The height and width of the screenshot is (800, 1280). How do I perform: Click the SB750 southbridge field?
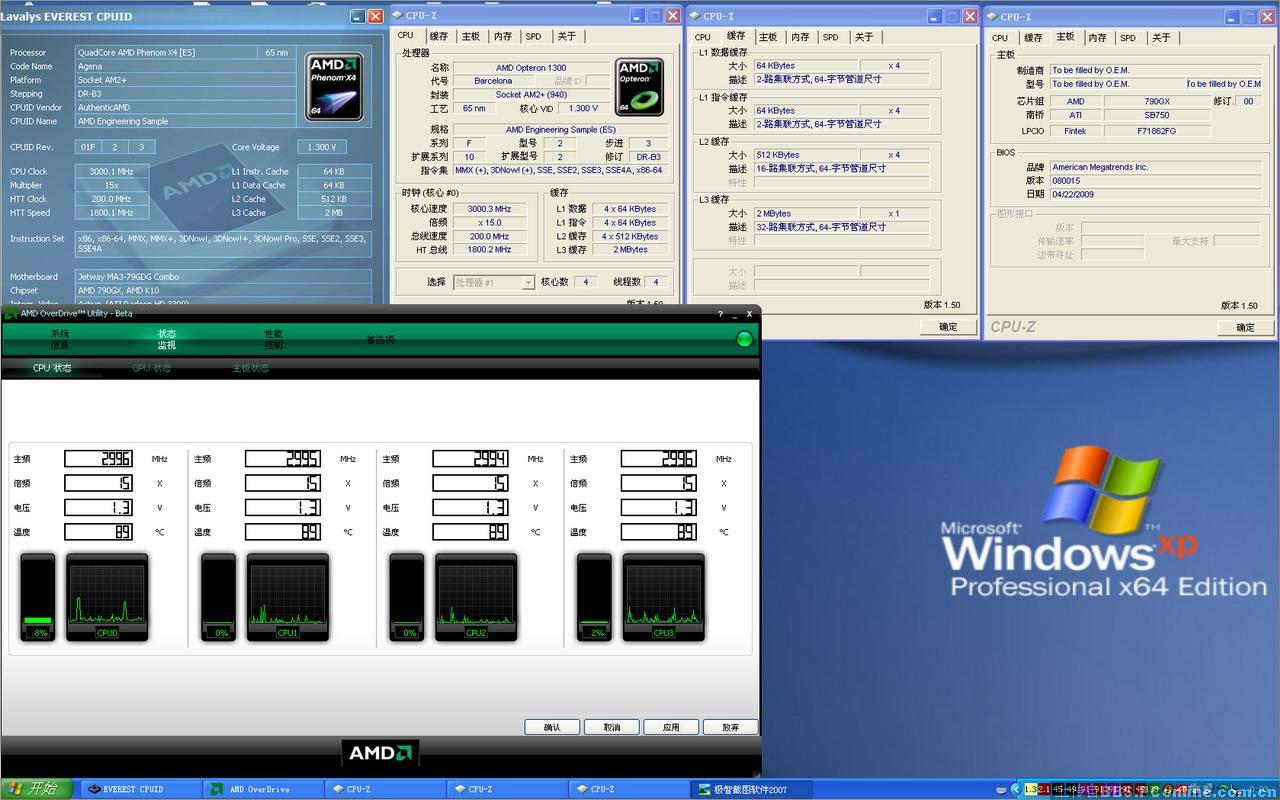1157,115
